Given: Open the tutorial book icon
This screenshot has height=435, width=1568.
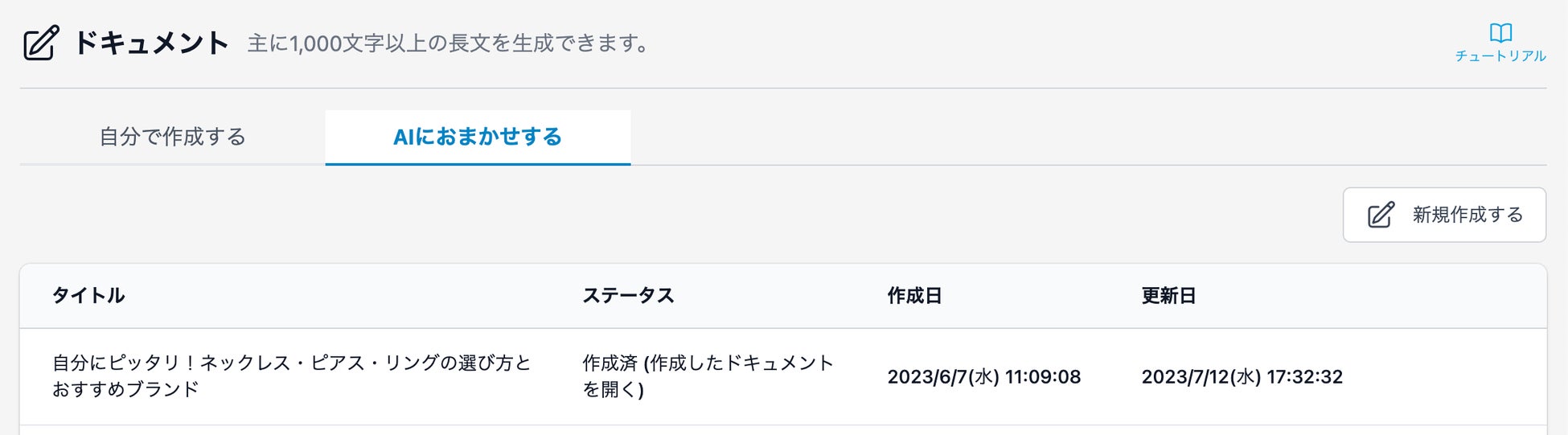Looking at the screenshot, I should pos(1500,33).
